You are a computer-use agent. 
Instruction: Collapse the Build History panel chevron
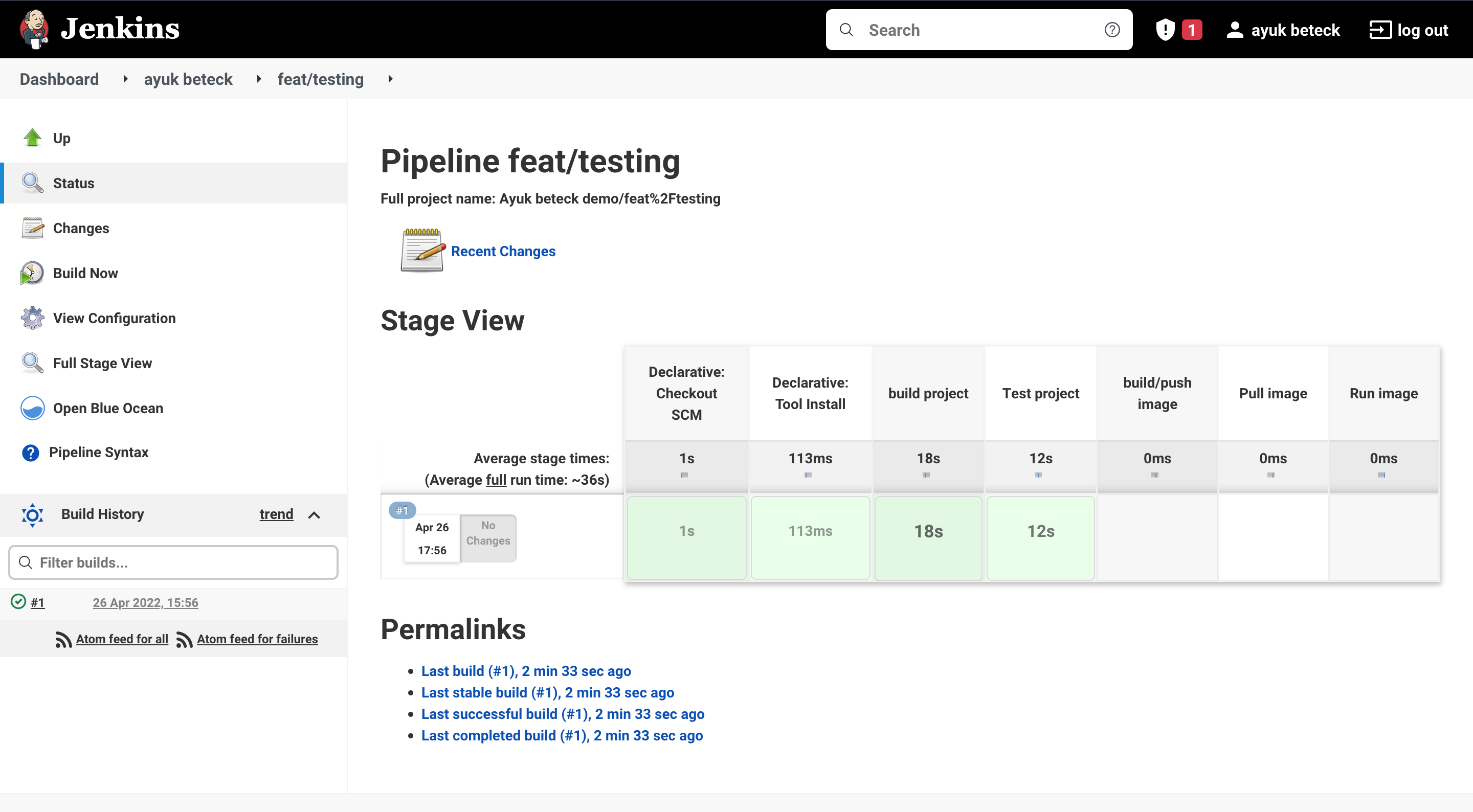click(314, 514)
